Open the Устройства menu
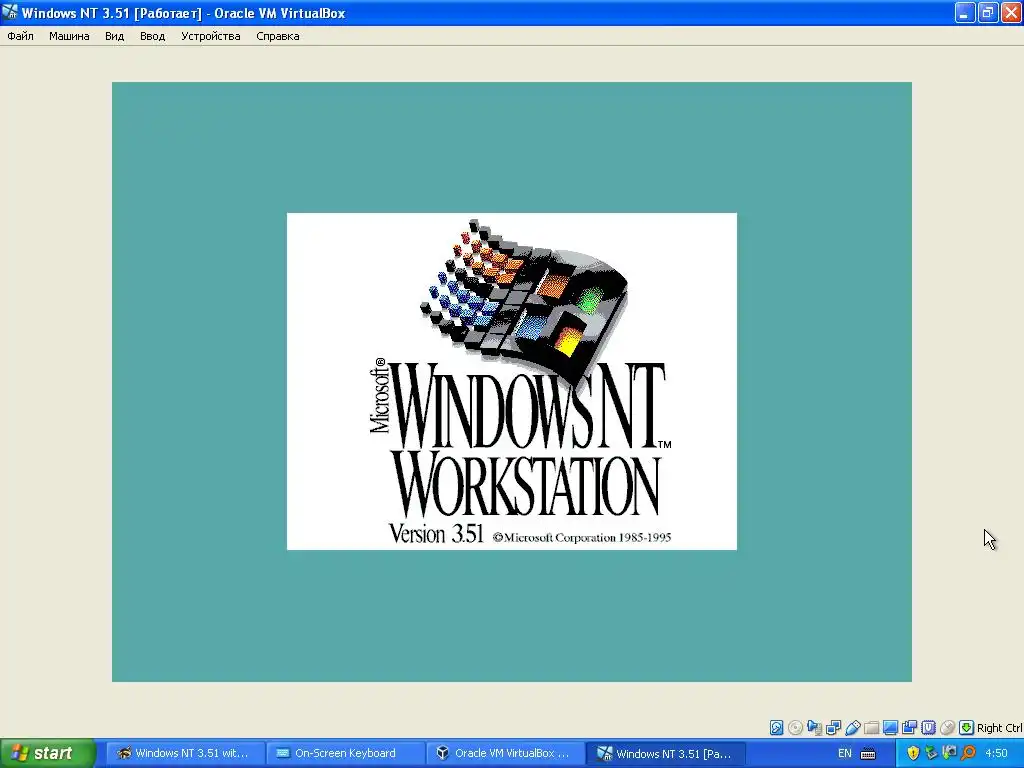The height and width of the screenshot is (768, 1024). 210,37
